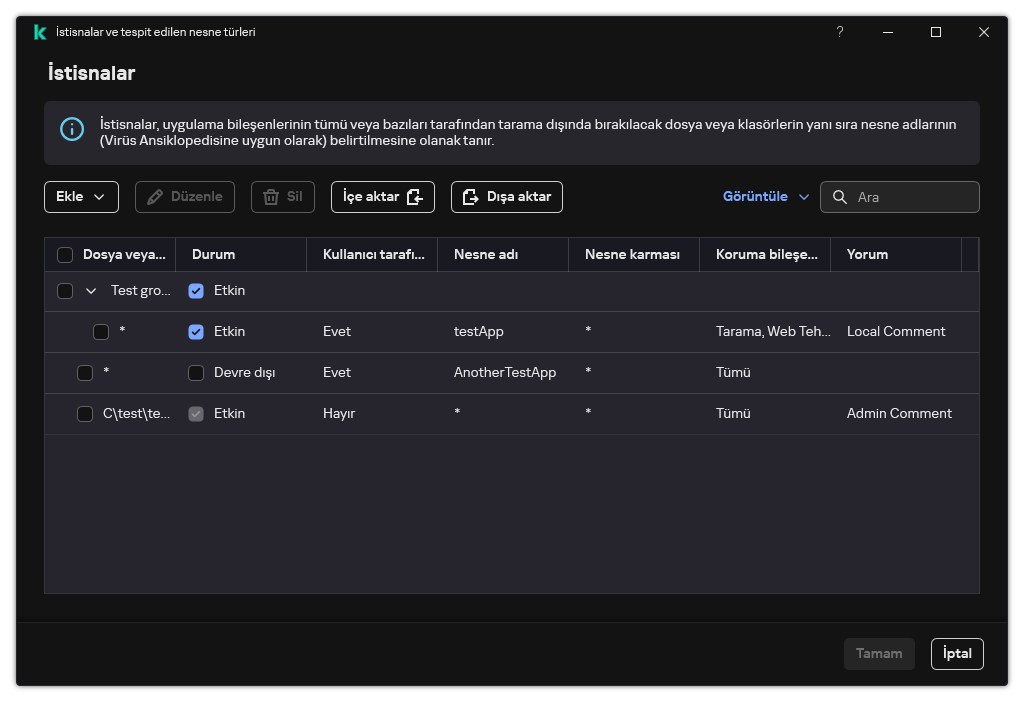Sort by the Durum column header
This screenshot has width=1024, height=702.
[x=213, y=255]
